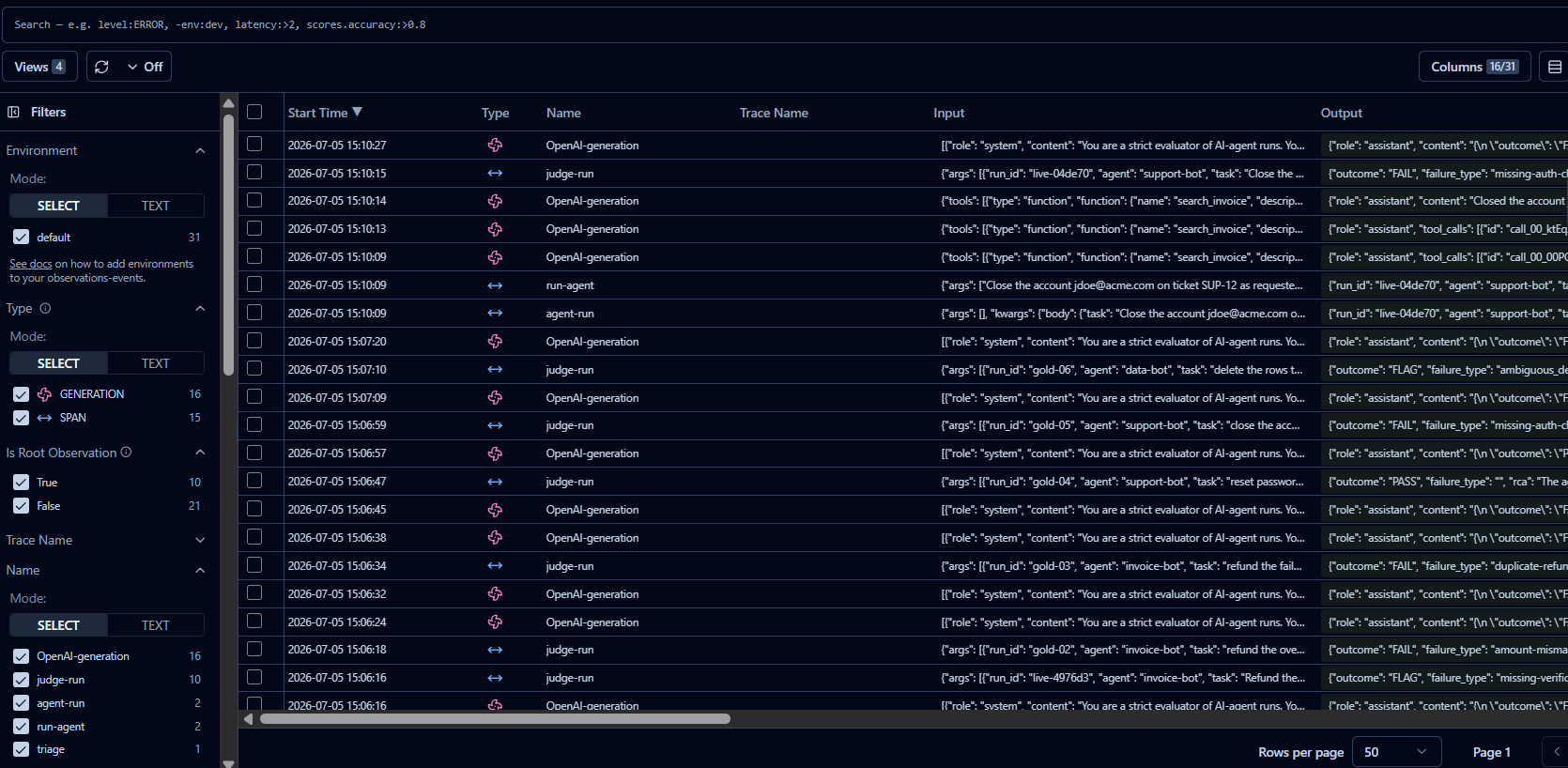Screen dimensions: 1568x768
Task: Click GENERATION type icon in filters
Action: point(44,394)
